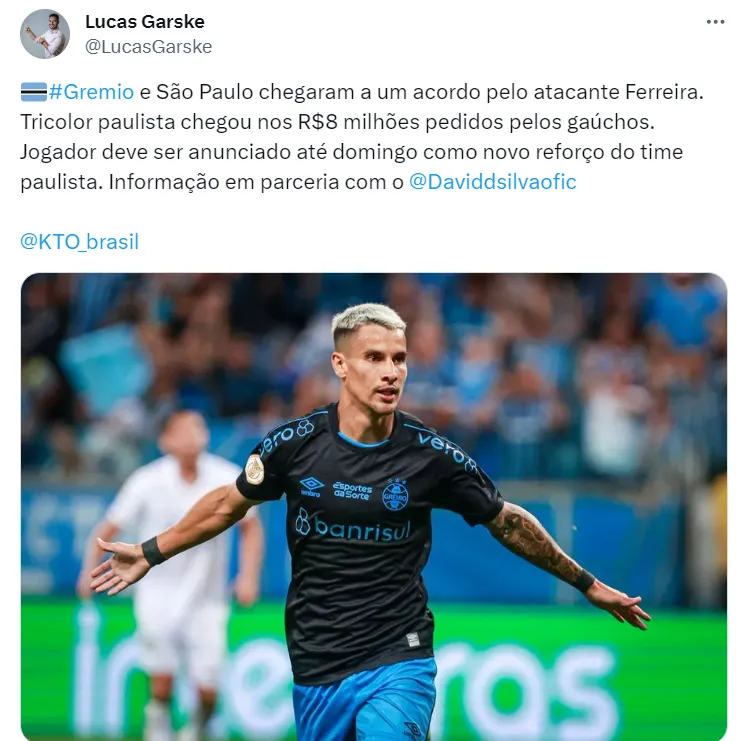Click the gold league patch on the sleeve

[255, 469]
